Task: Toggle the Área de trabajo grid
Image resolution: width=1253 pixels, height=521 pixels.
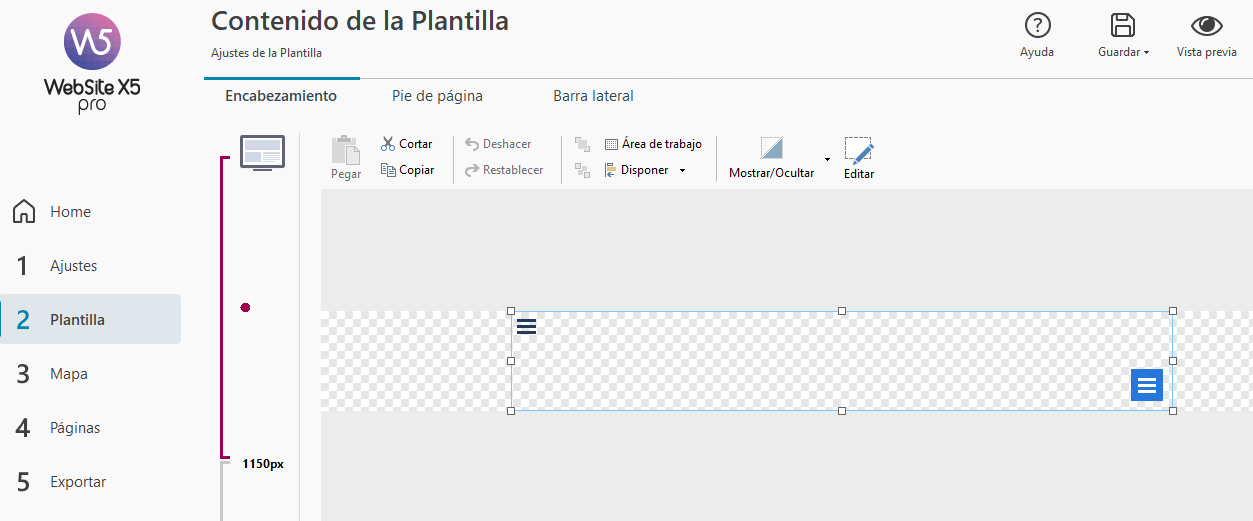Action: 653,144
